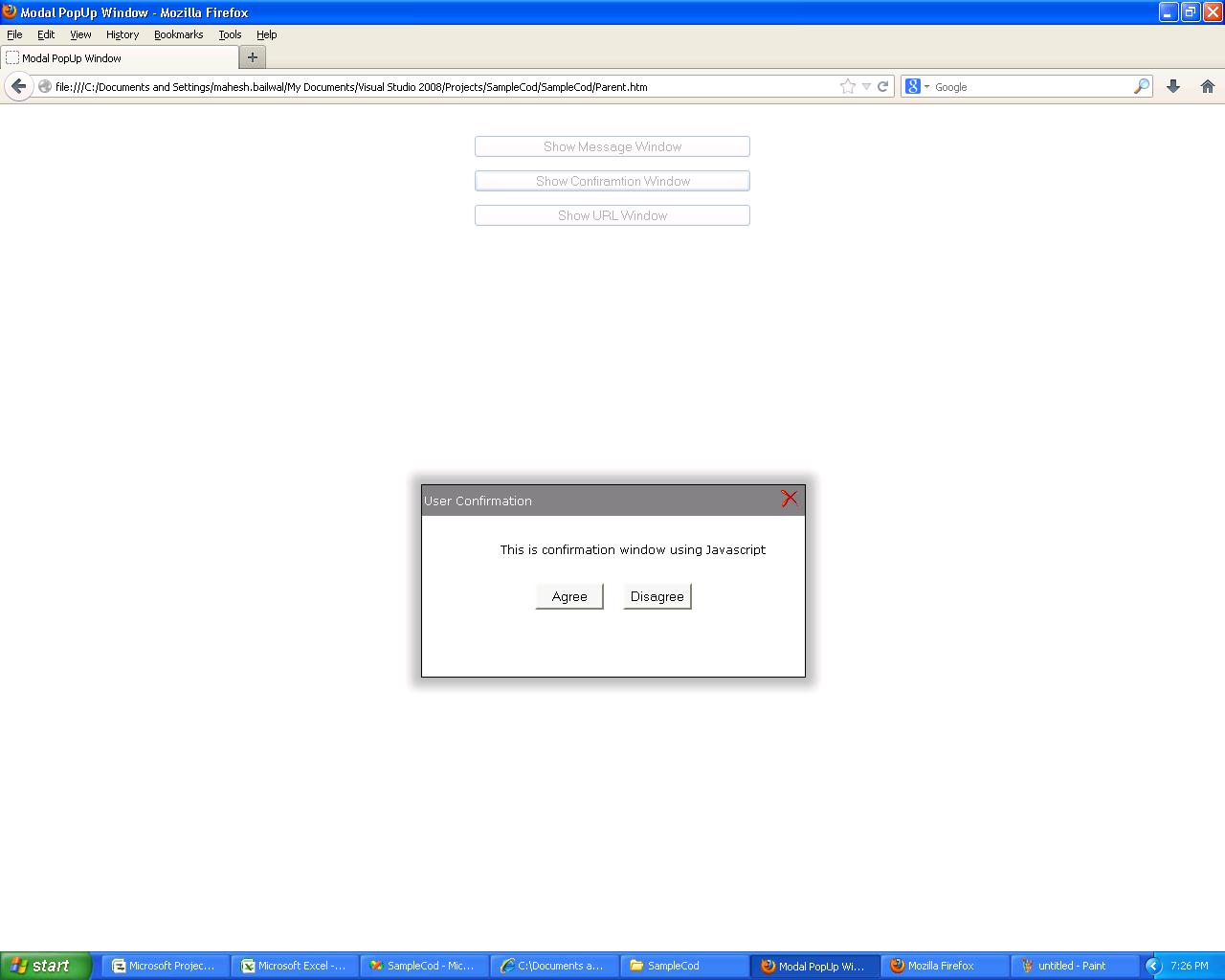Click the Windows Start button
This screenshot has width=1225, height=980.
coord(45,966)
